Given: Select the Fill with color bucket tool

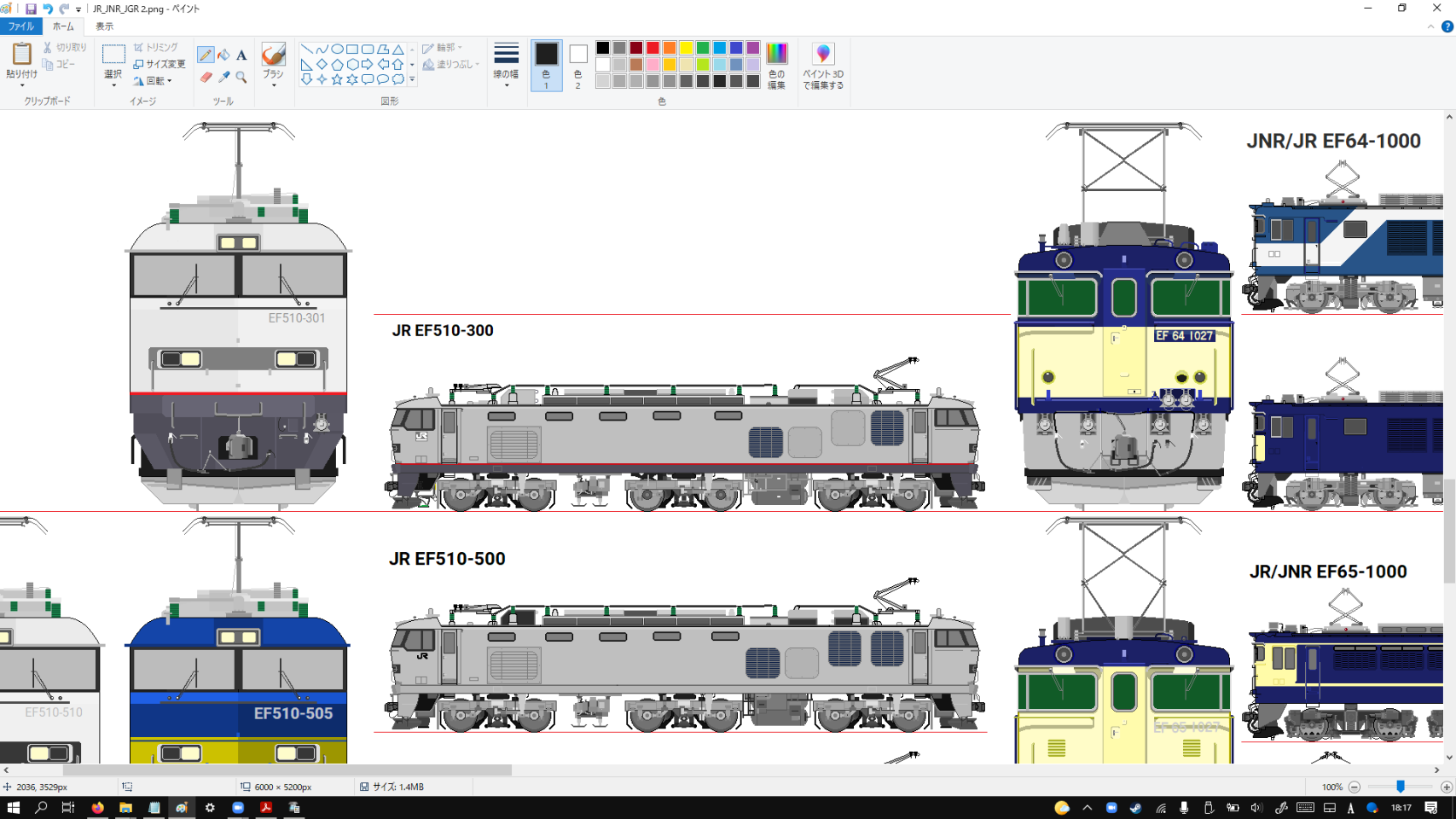Looking at the screenshot, I should pos(223,55).
